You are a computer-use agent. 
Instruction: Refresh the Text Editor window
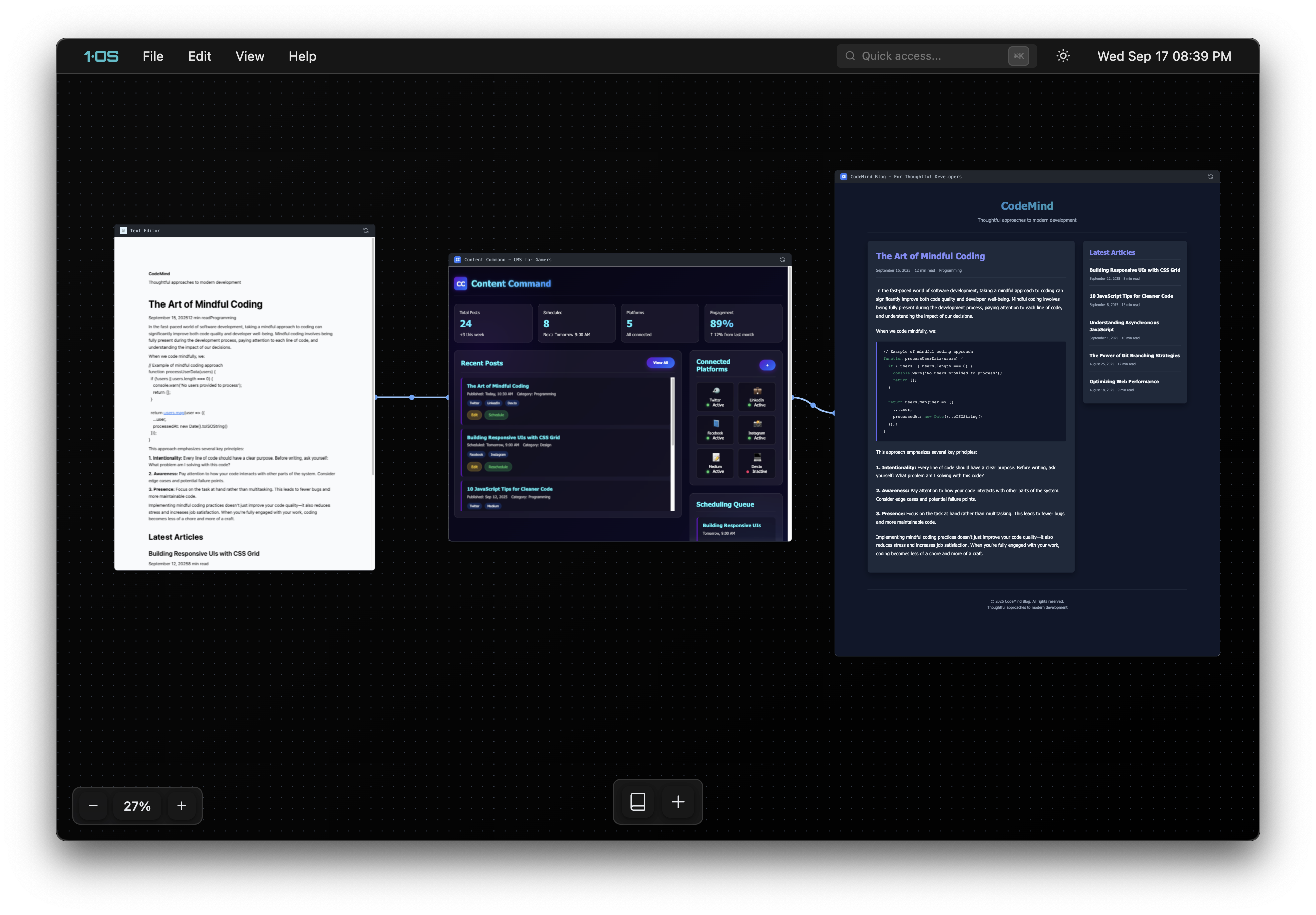pyautogui.click(x=366, y=231)
